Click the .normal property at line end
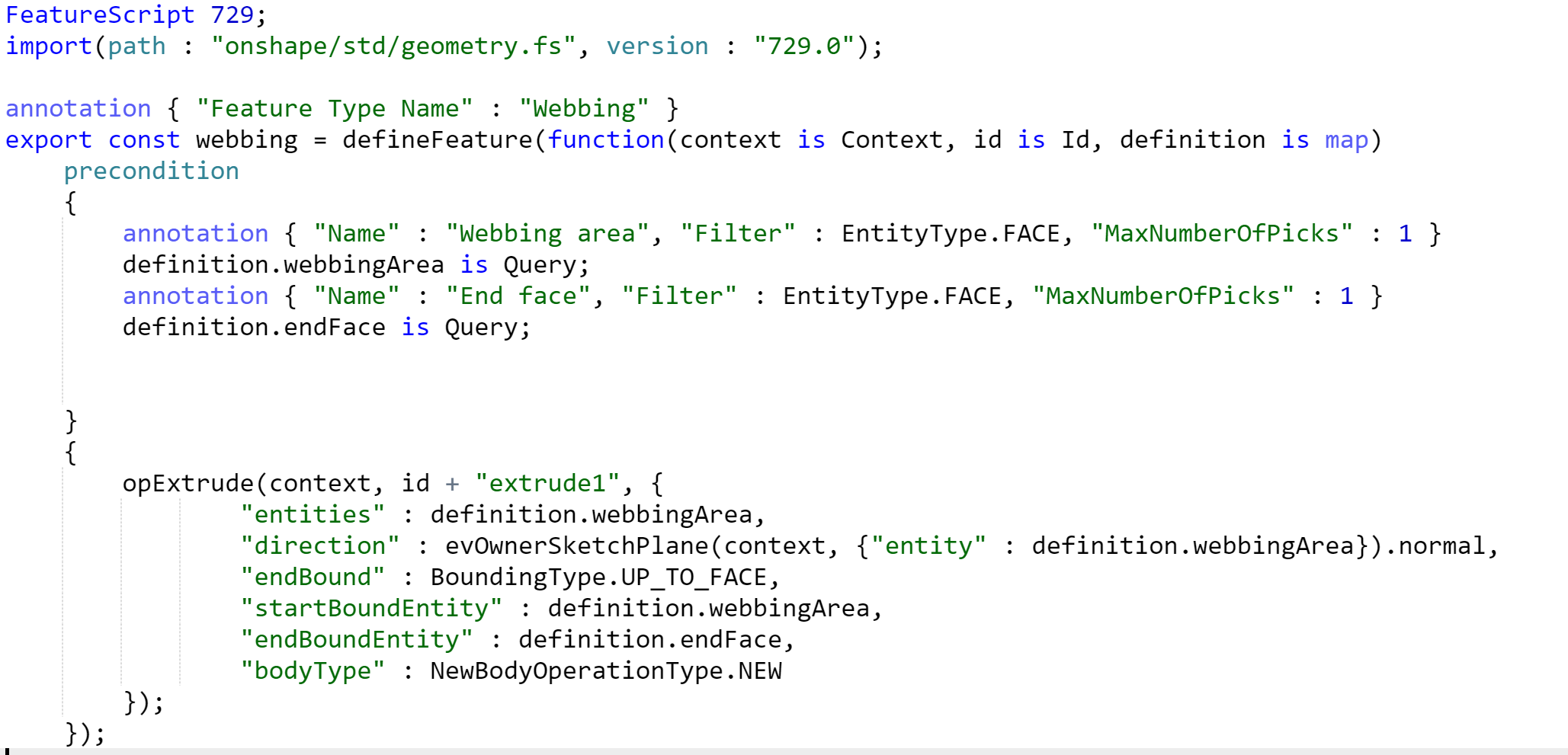 pyautogui.click(x=1435, y=545)
